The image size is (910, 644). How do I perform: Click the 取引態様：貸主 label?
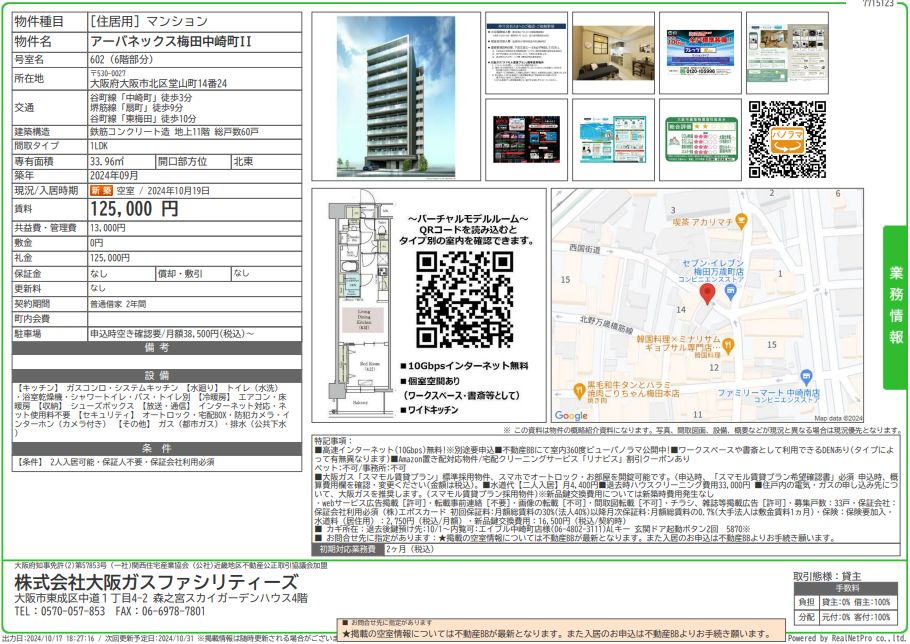[x=827, y=576]
